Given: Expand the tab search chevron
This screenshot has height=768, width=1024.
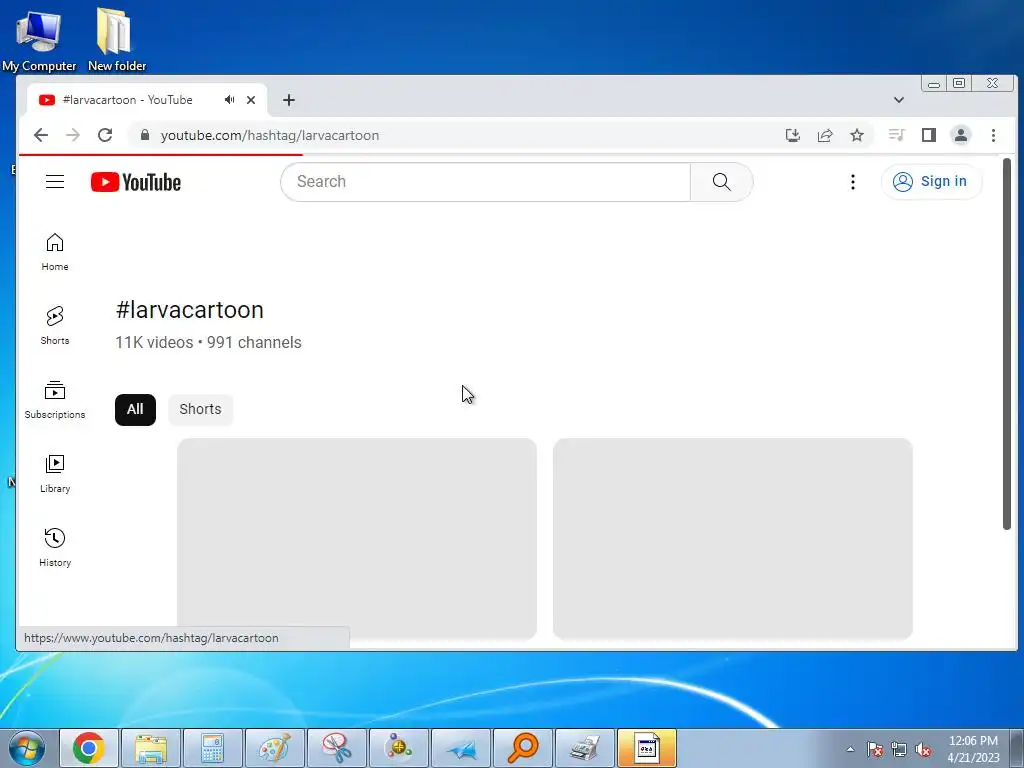Looking at the screenshot, I should [x=899, y=100].
